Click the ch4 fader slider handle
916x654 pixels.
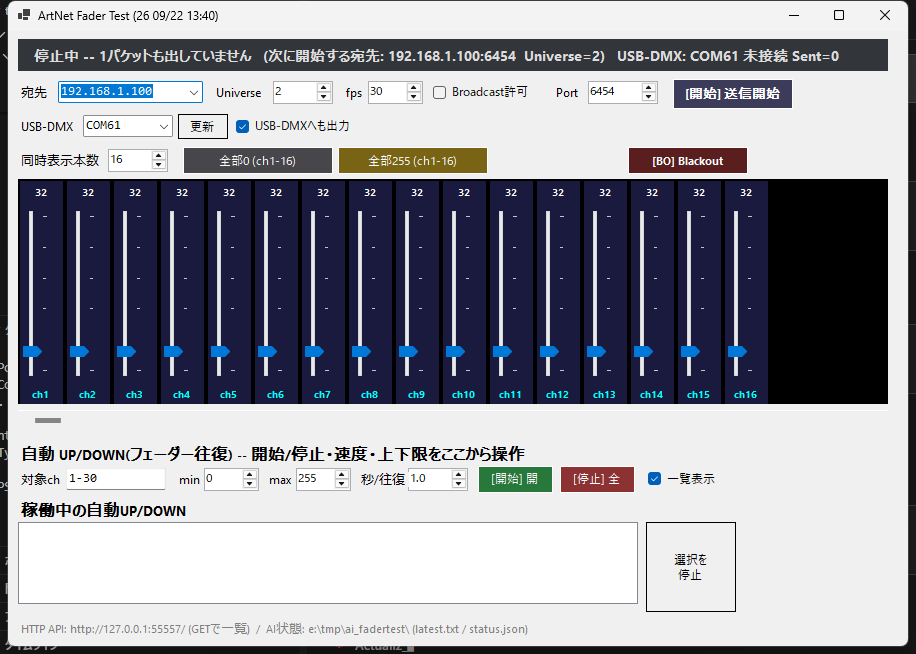click(x=173, y=352)
